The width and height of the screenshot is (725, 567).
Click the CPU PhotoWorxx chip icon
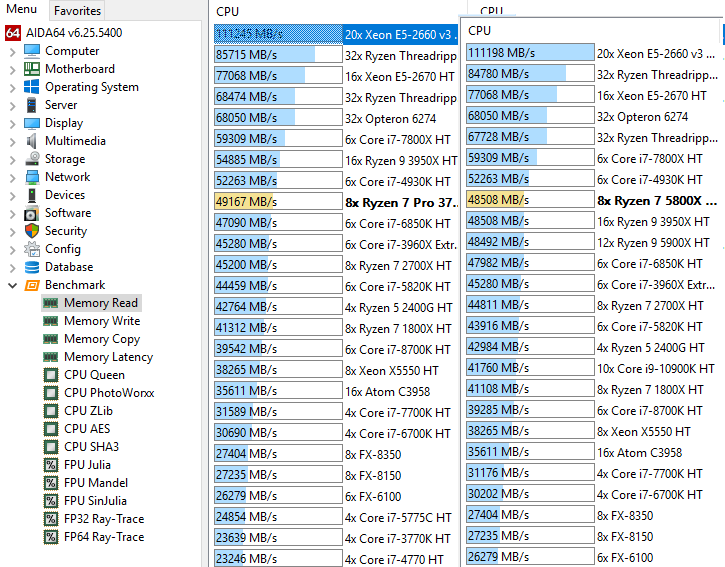pyautogui.click(x=51, y=393)
